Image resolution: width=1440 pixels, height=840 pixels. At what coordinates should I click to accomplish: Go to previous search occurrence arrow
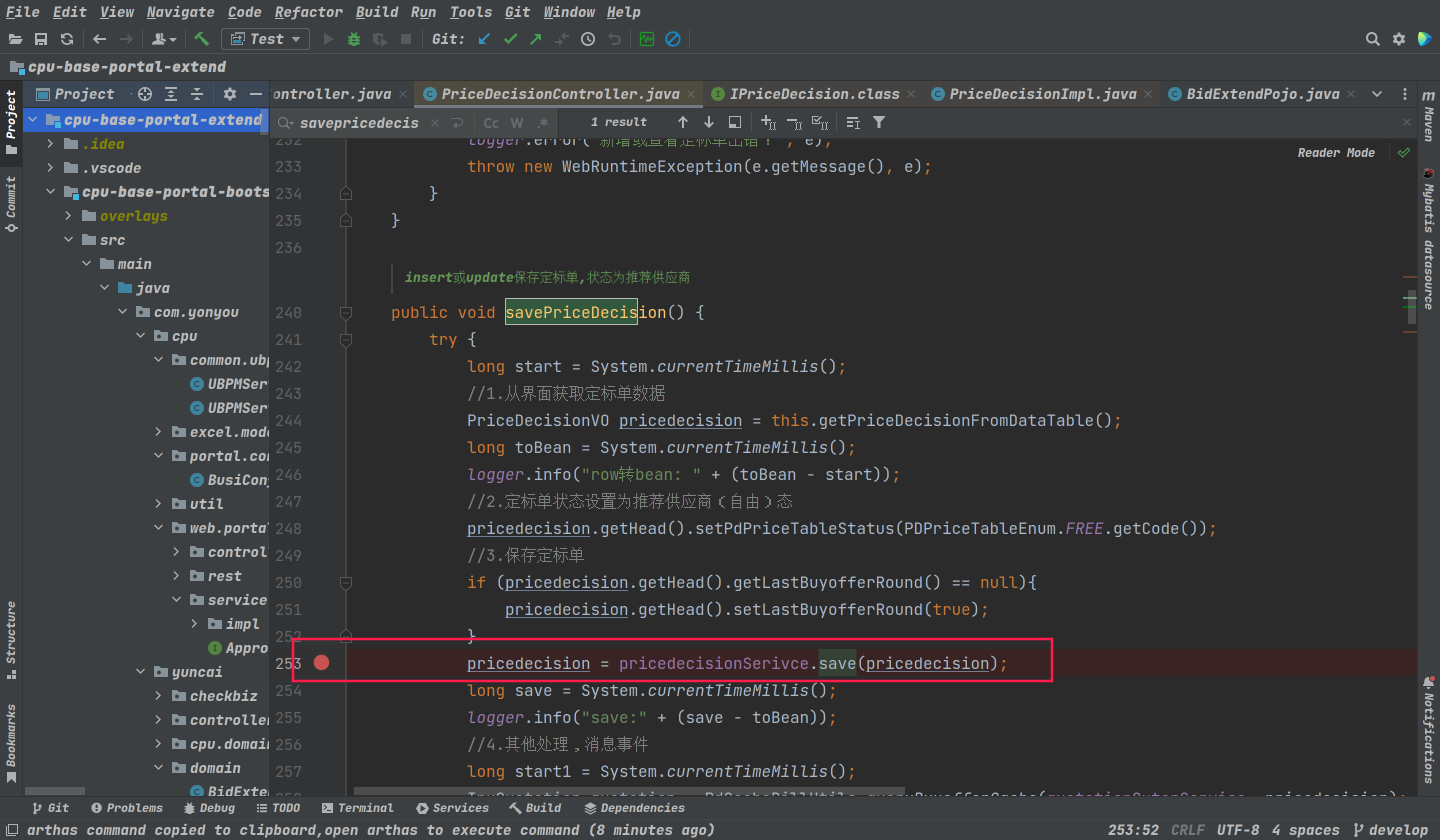click(x=683, y=122)
